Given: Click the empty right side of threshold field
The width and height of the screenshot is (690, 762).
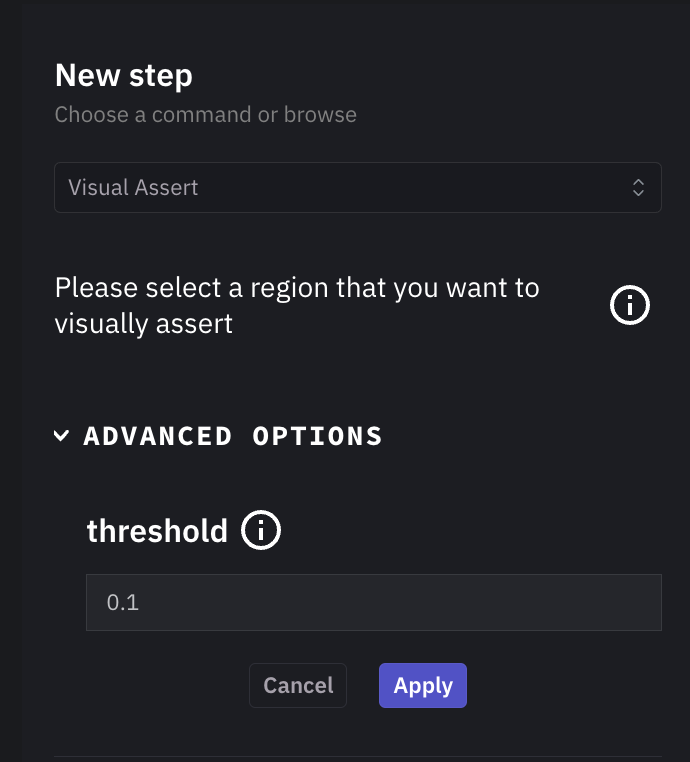Looking at the screenshot, I should coord(560,602).
